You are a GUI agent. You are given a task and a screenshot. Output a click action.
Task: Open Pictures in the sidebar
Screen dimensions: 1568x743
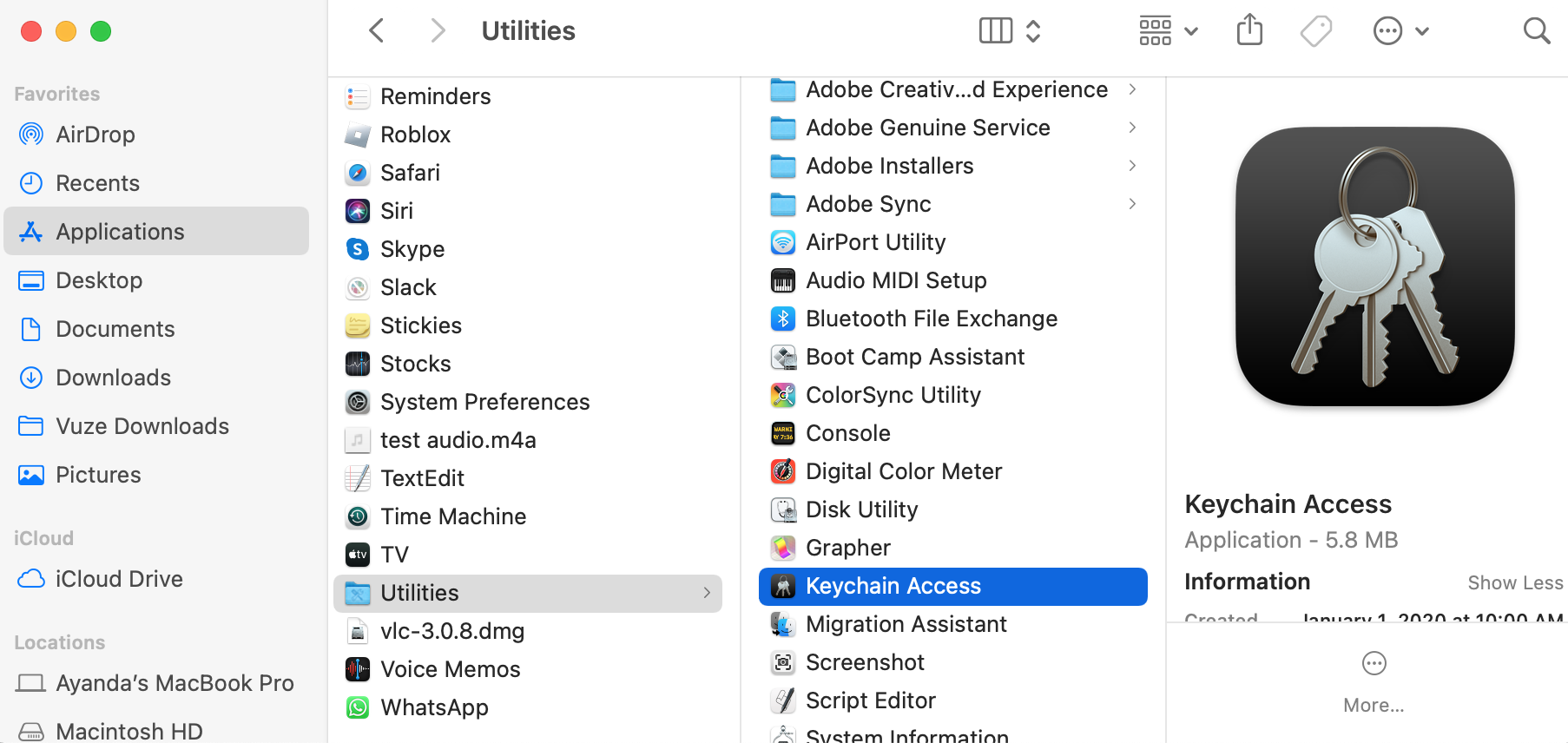(156, 475)
